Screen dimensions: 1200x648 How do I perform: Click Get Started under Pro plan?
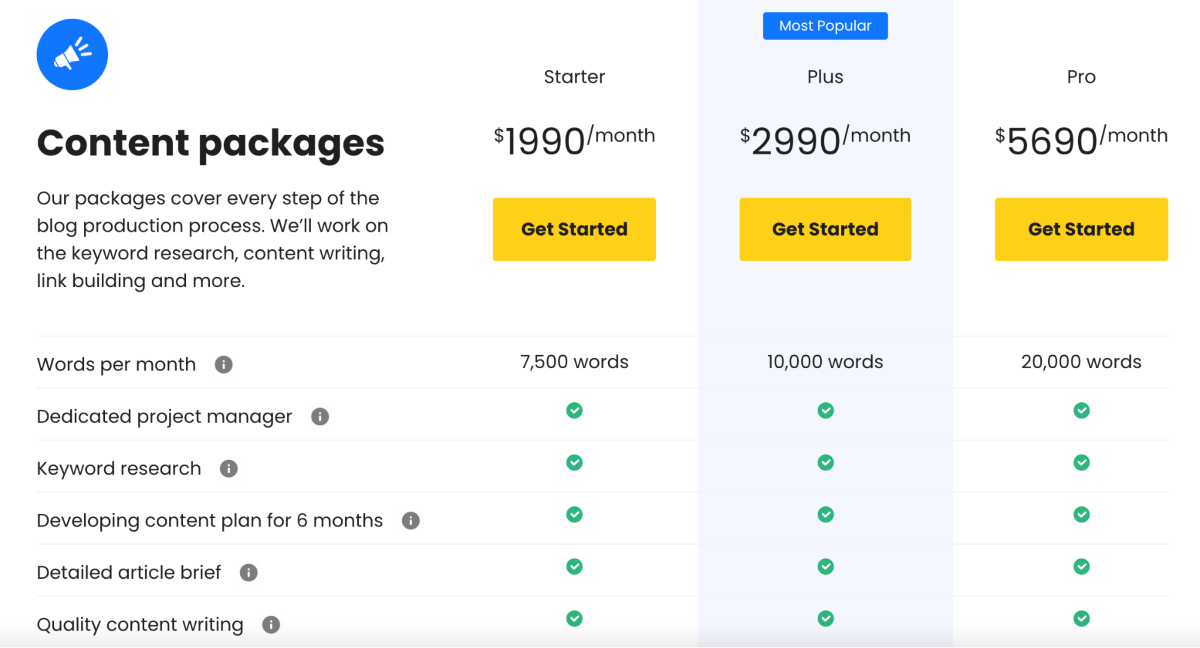point(1081,229)
